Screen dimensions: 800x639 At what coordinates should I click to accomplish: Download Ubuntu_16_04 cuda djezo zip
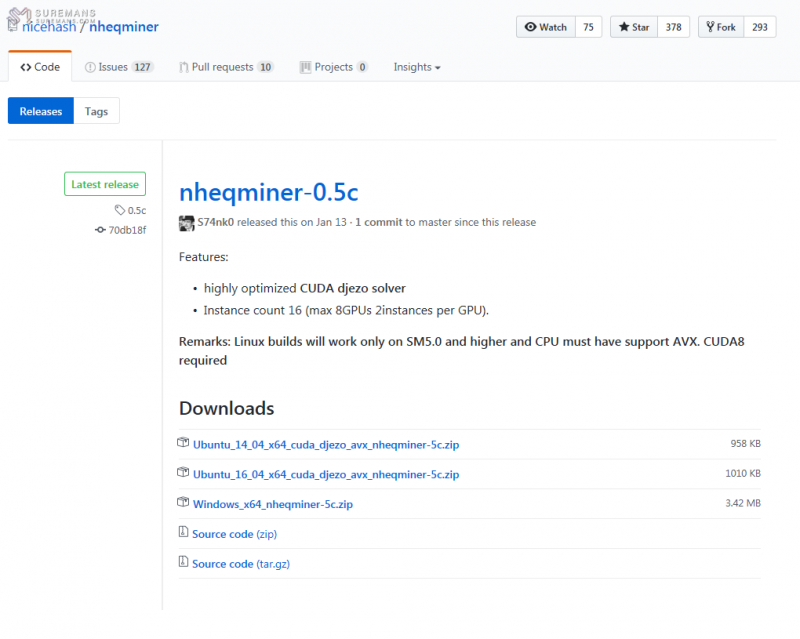[326, 475]
